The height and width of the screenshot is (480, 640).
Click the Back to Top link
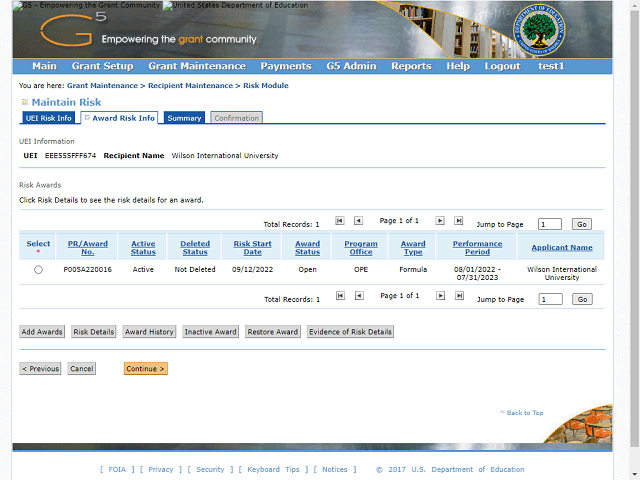522,413
